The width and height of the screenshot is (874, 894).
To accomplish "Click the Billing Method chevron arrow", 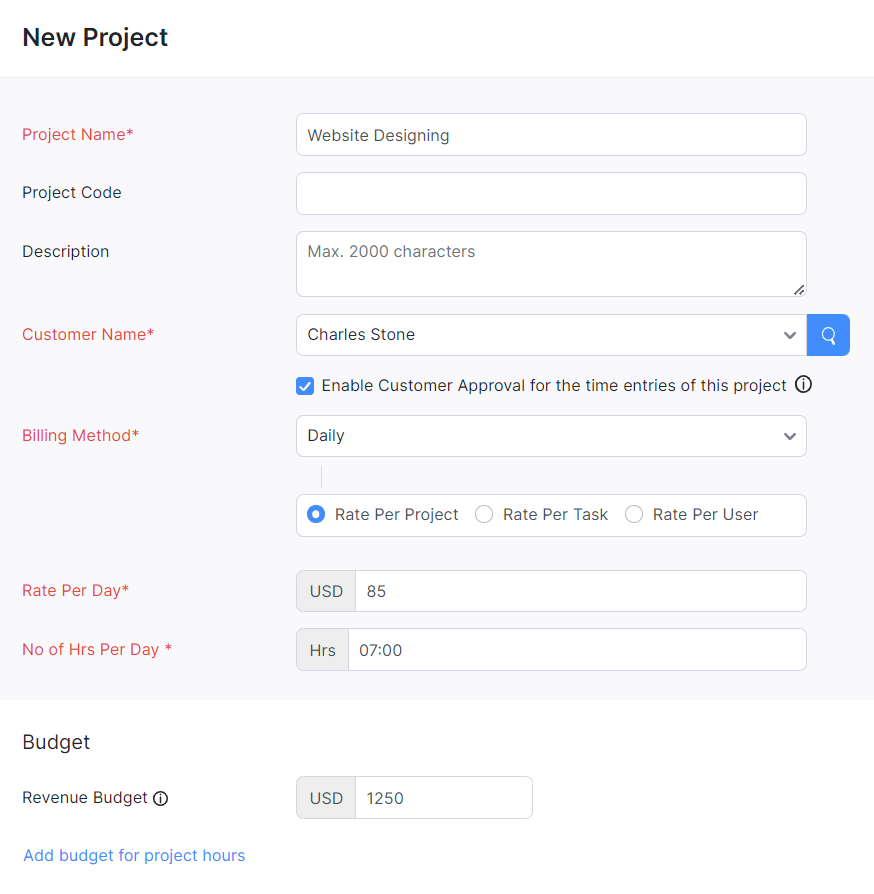I will [789, 436].
